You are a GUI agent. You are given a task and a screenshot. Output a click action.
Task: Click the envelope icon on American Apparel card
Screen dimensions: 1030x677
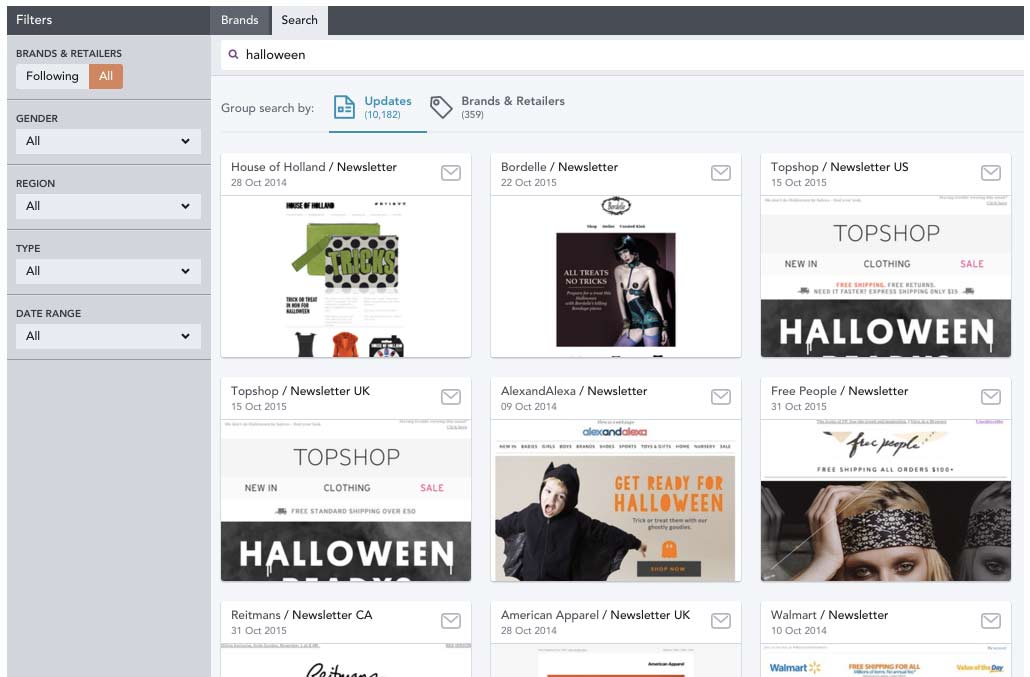click(721, 621)
